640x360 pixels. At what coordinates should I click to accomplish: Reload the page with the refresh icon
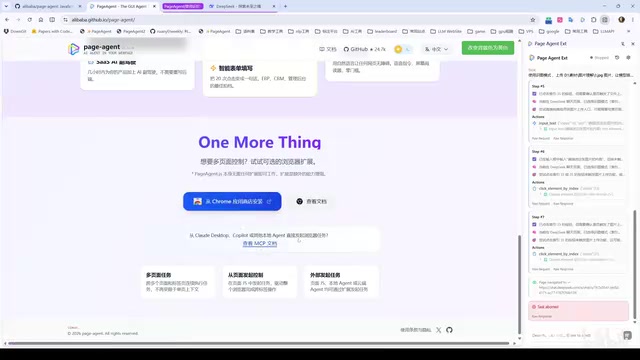point(29,20)
